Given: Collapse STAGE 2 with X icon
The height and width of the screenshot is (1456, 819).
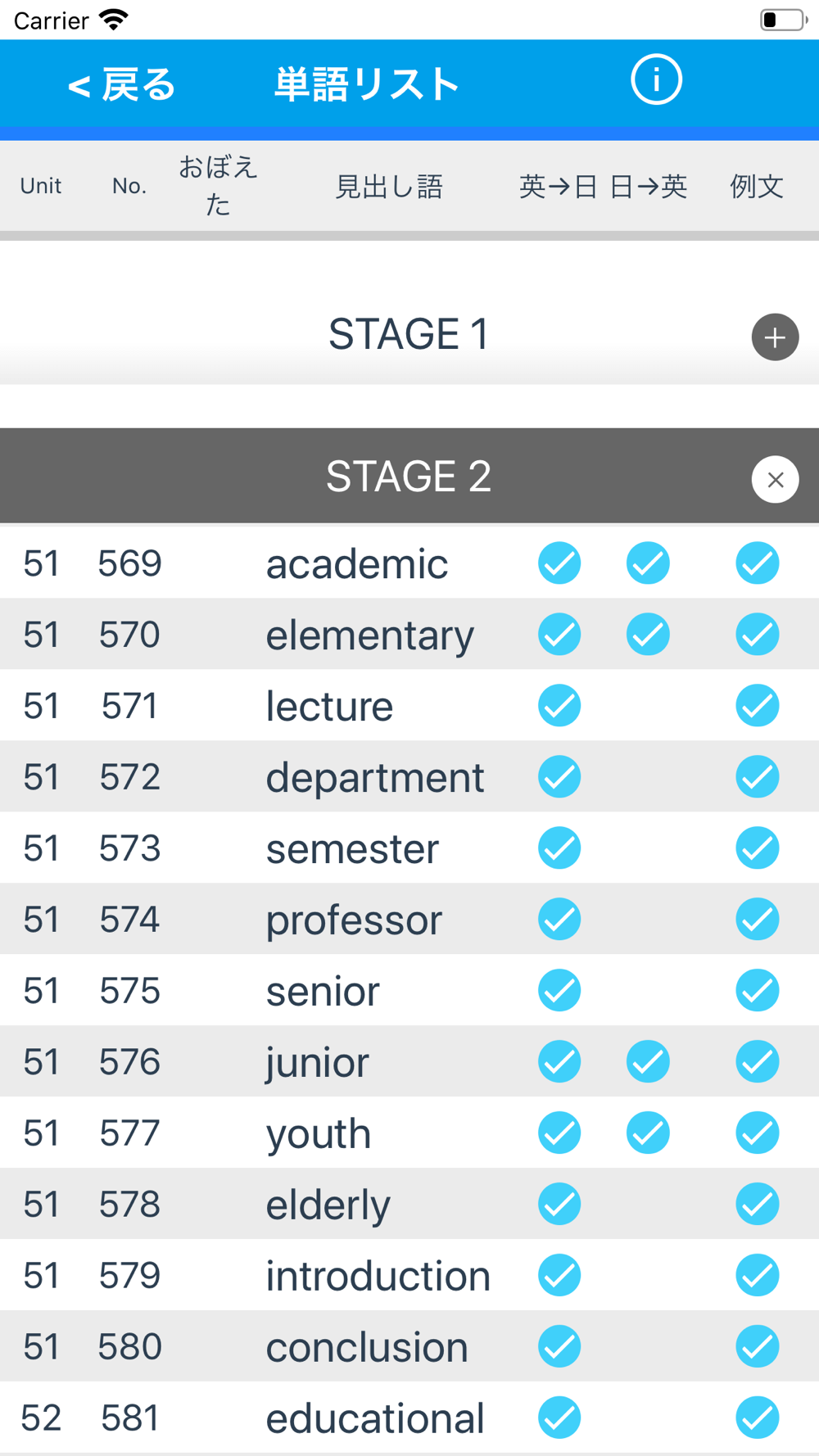Looking at the screenshot, I should (775, 480).
